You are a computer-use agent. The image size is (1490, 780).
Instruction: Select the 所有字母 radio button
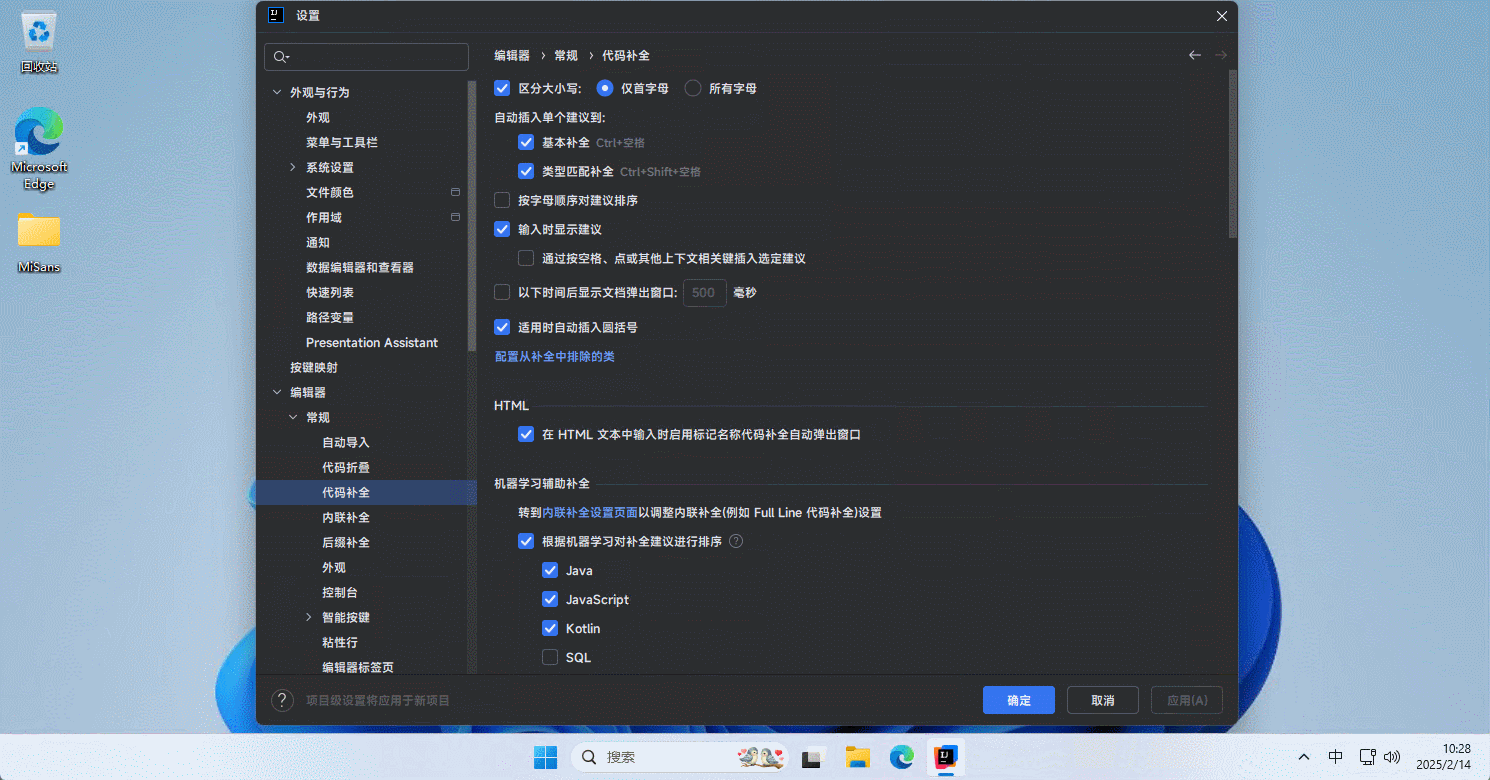tap(693, 88)
